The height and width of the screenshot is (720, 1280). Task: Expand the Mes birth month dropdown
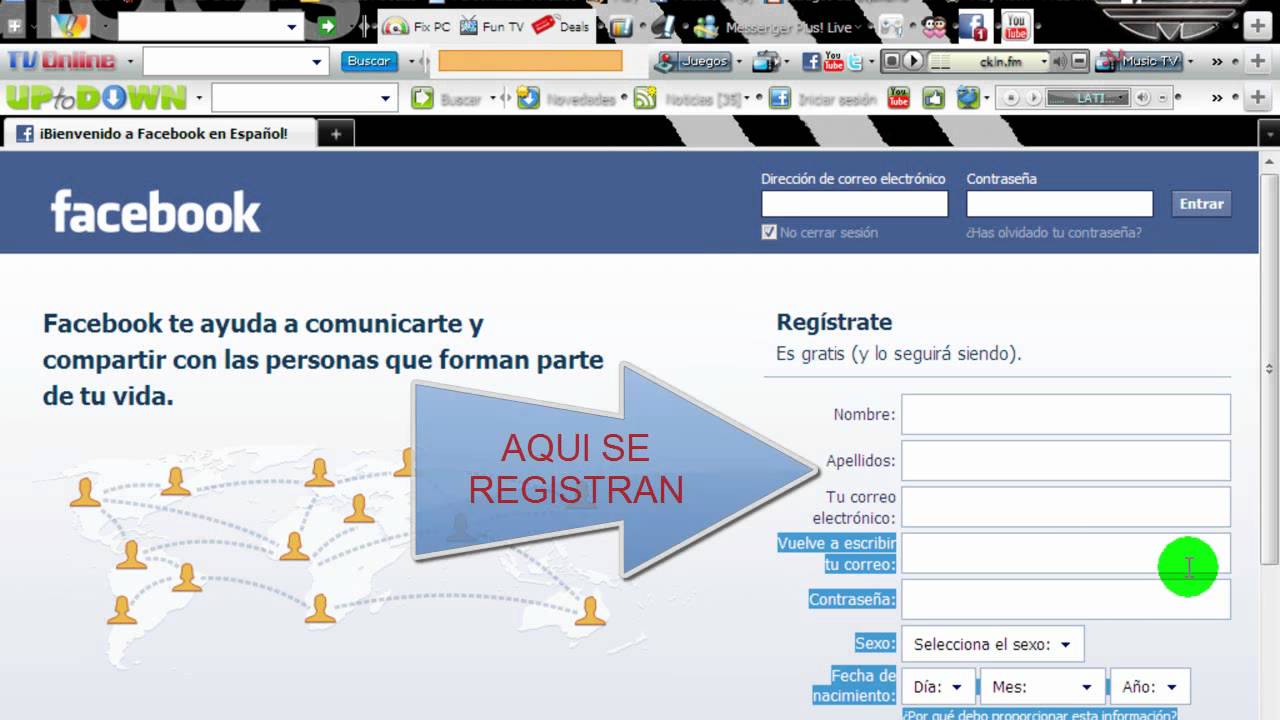(1043, 687)
